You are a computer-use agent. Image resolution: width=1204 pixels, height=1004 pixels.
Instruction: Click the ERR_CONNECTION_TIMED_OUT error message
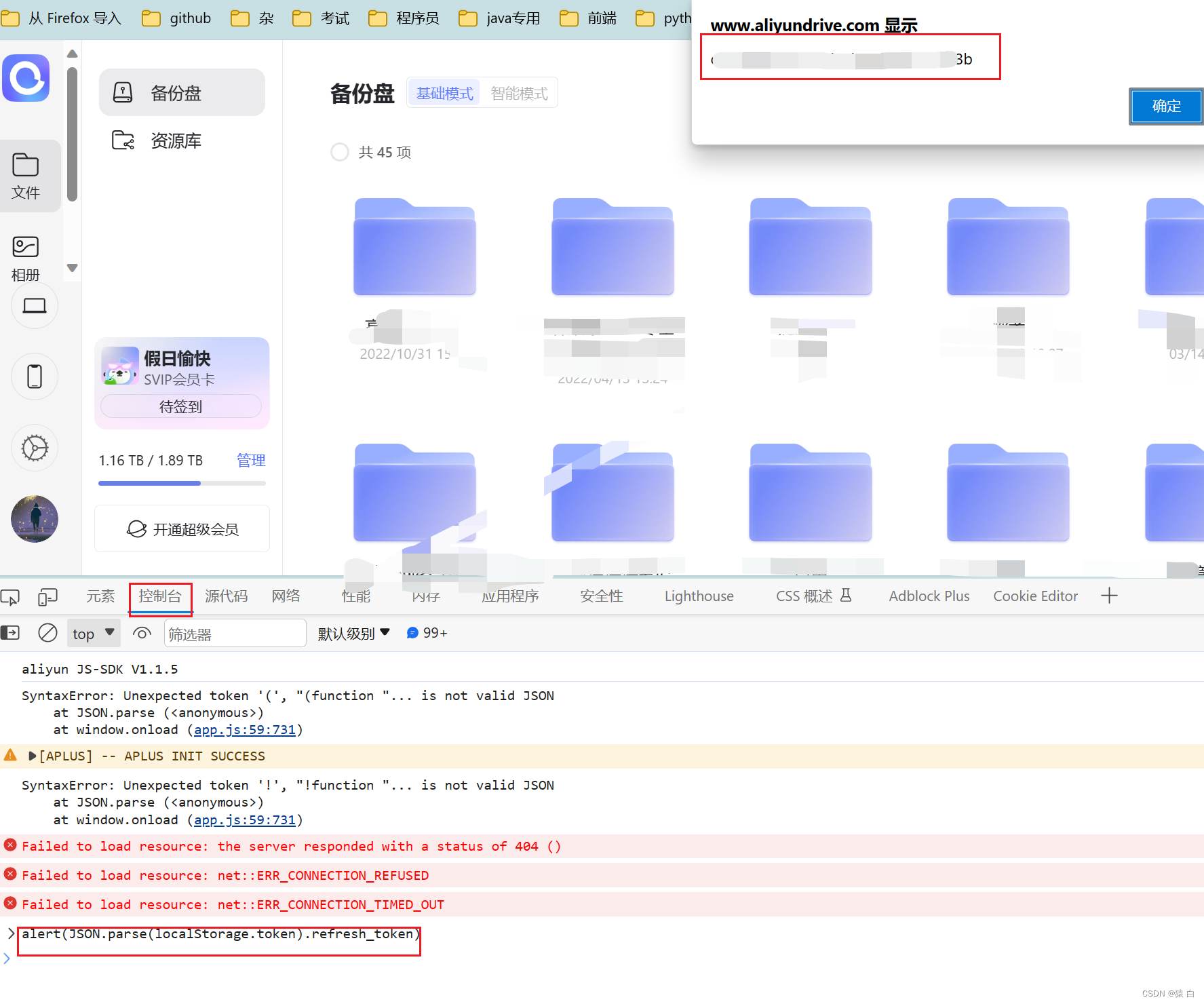233,905
